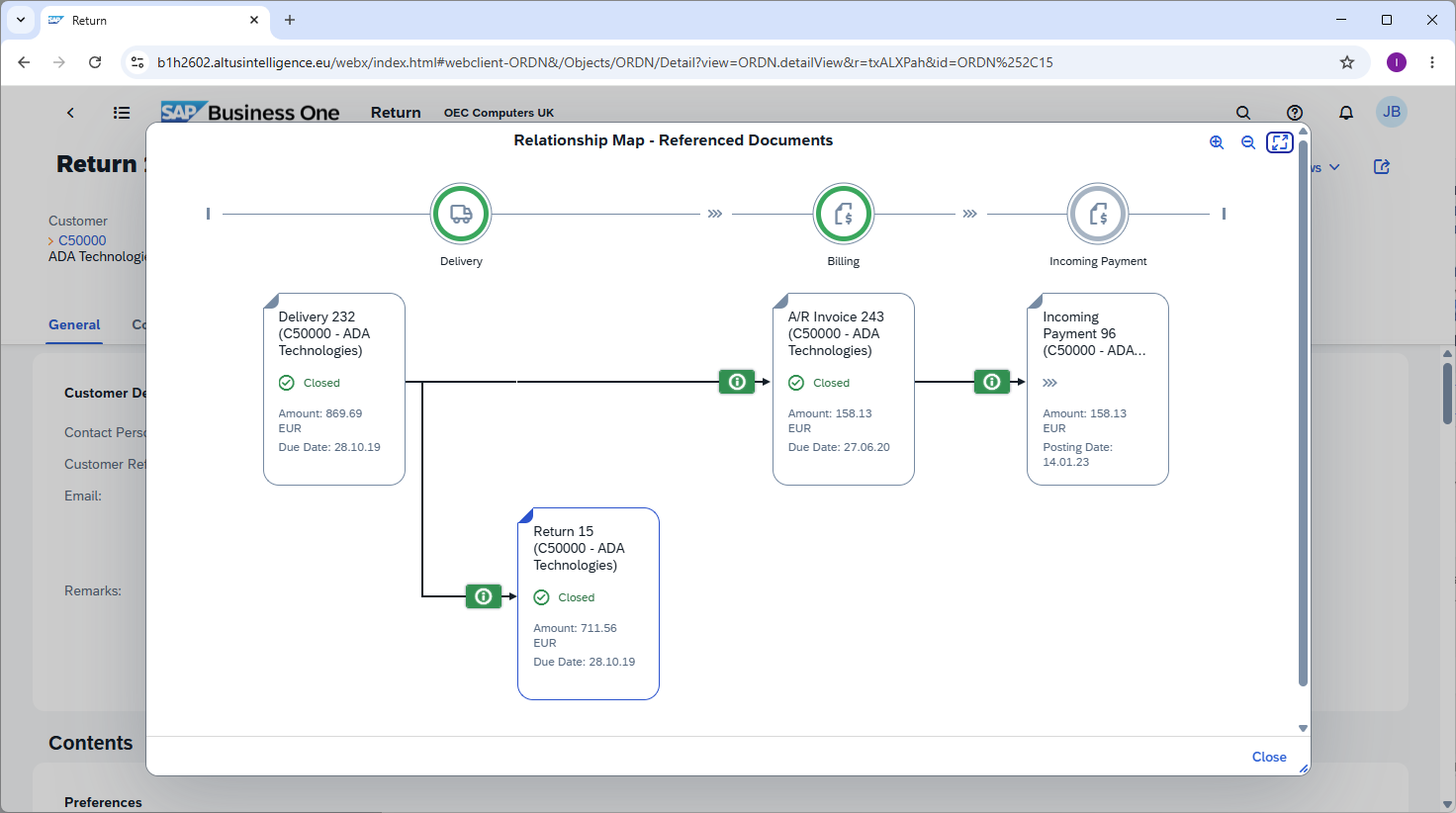Image resolution: width=1456 pixels, height=813 pixels.
Task: Open notifications bell icon
Action: click(x=1346, y=113)
